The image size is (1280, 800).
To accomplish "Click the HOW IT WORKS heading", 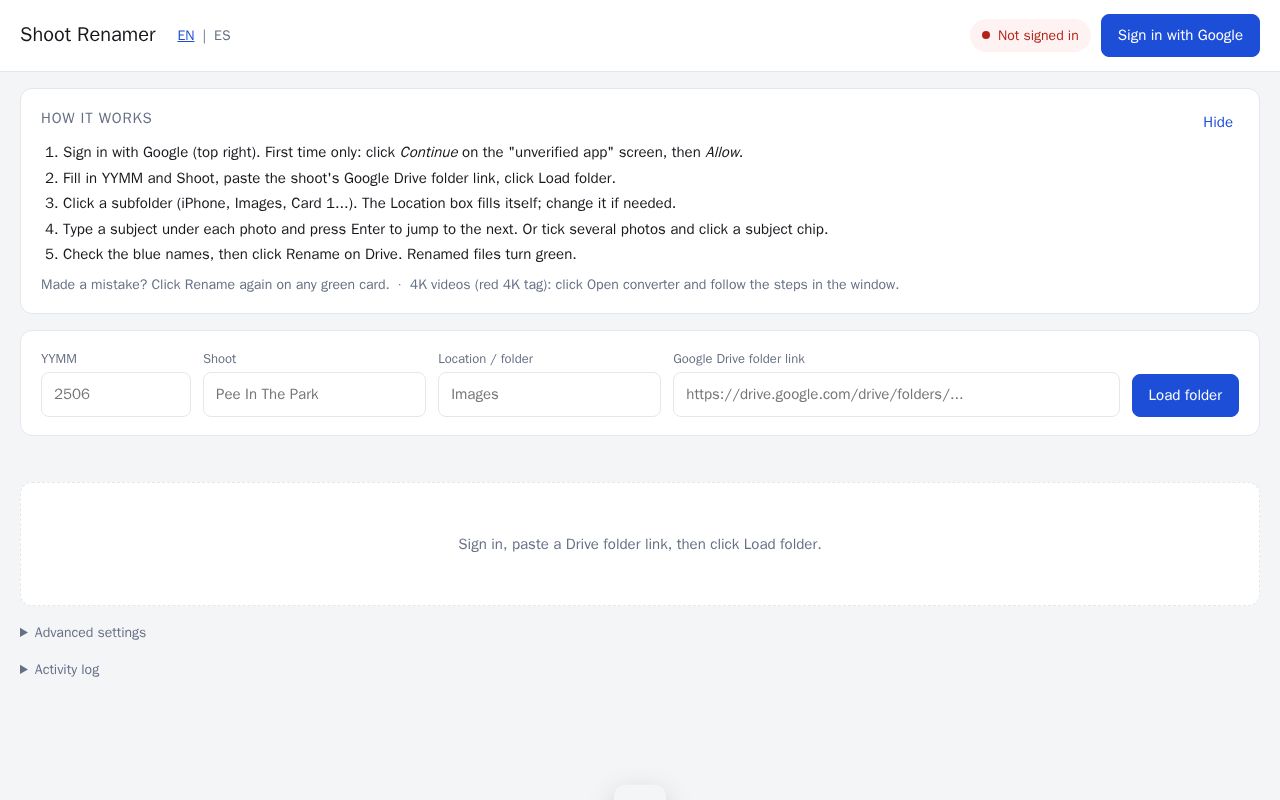I will click(97, 118).
